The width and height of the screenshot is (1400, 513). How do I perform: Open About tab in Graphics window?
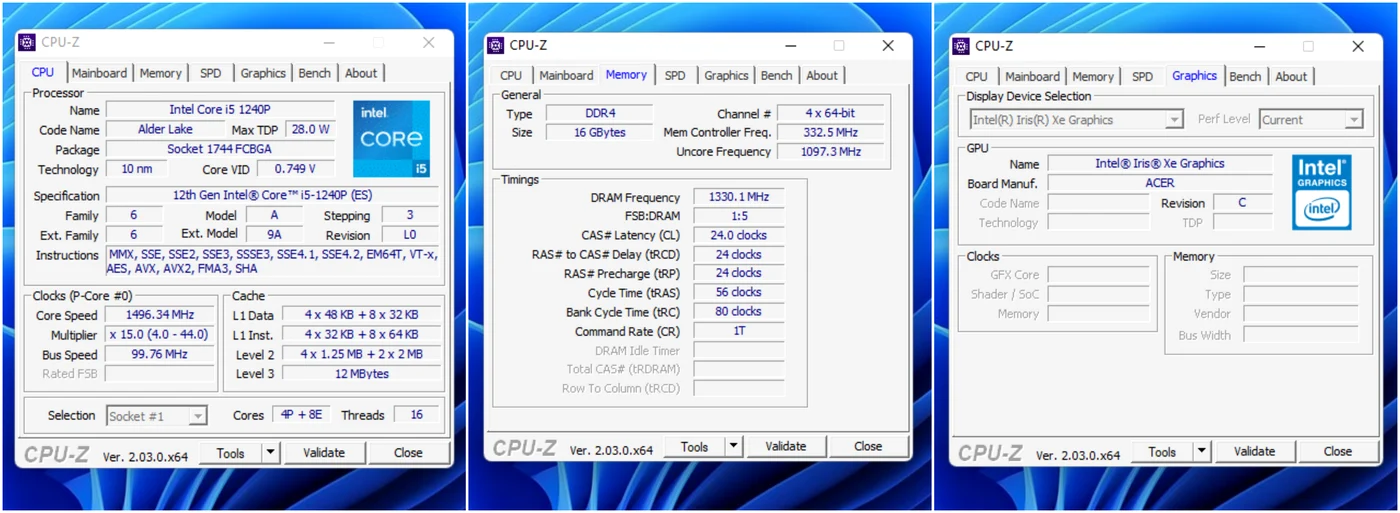(x=1291, y=76)
